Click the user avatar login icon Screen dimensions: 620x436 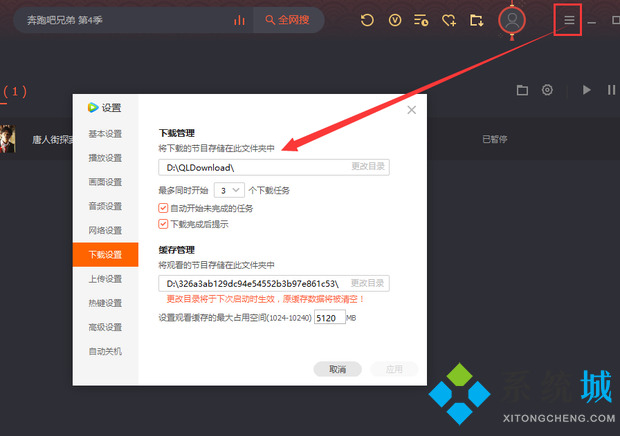click(512, 20)
